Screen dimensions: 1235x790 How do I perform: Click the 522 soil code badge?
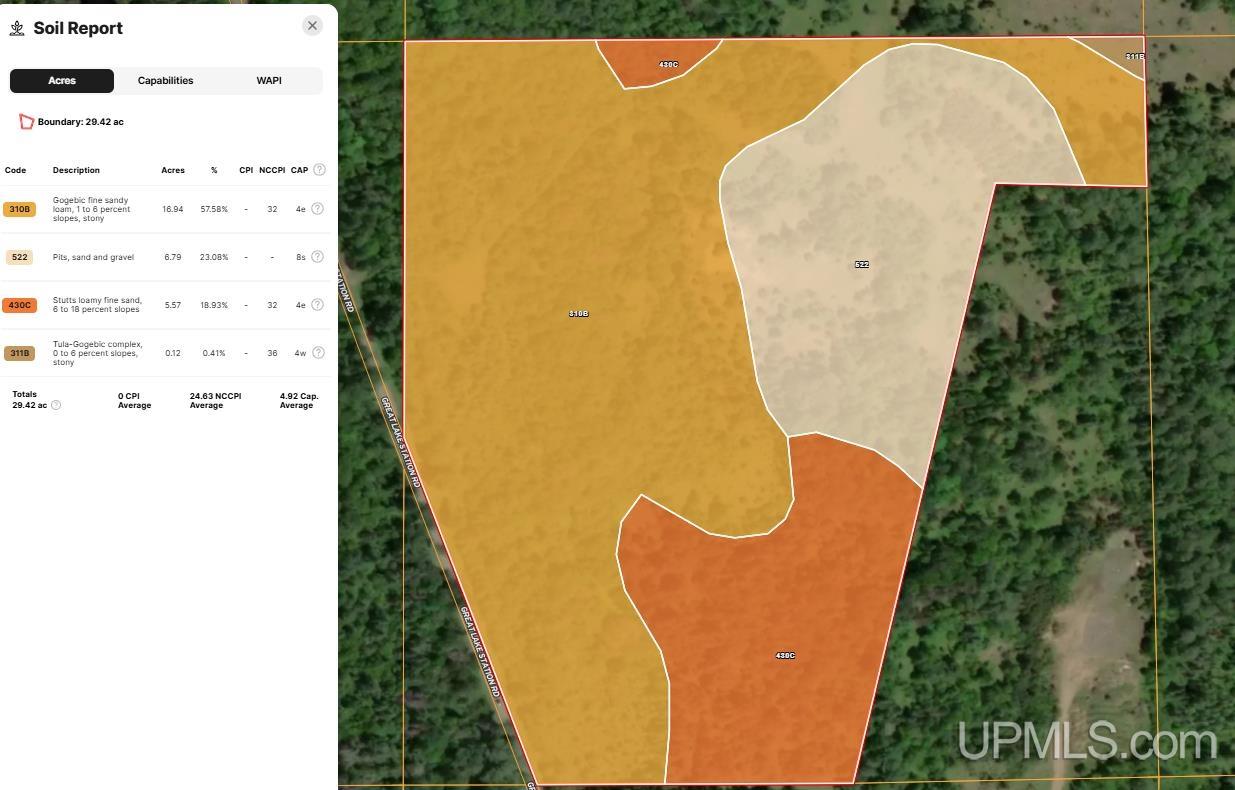[19, 257]
